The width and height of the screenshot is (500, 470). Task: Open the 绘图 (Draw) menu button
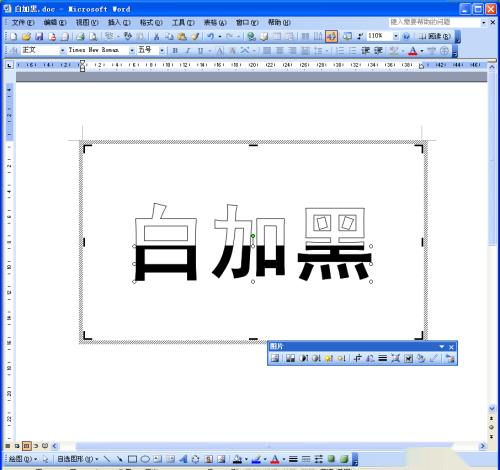click(23, 459)
